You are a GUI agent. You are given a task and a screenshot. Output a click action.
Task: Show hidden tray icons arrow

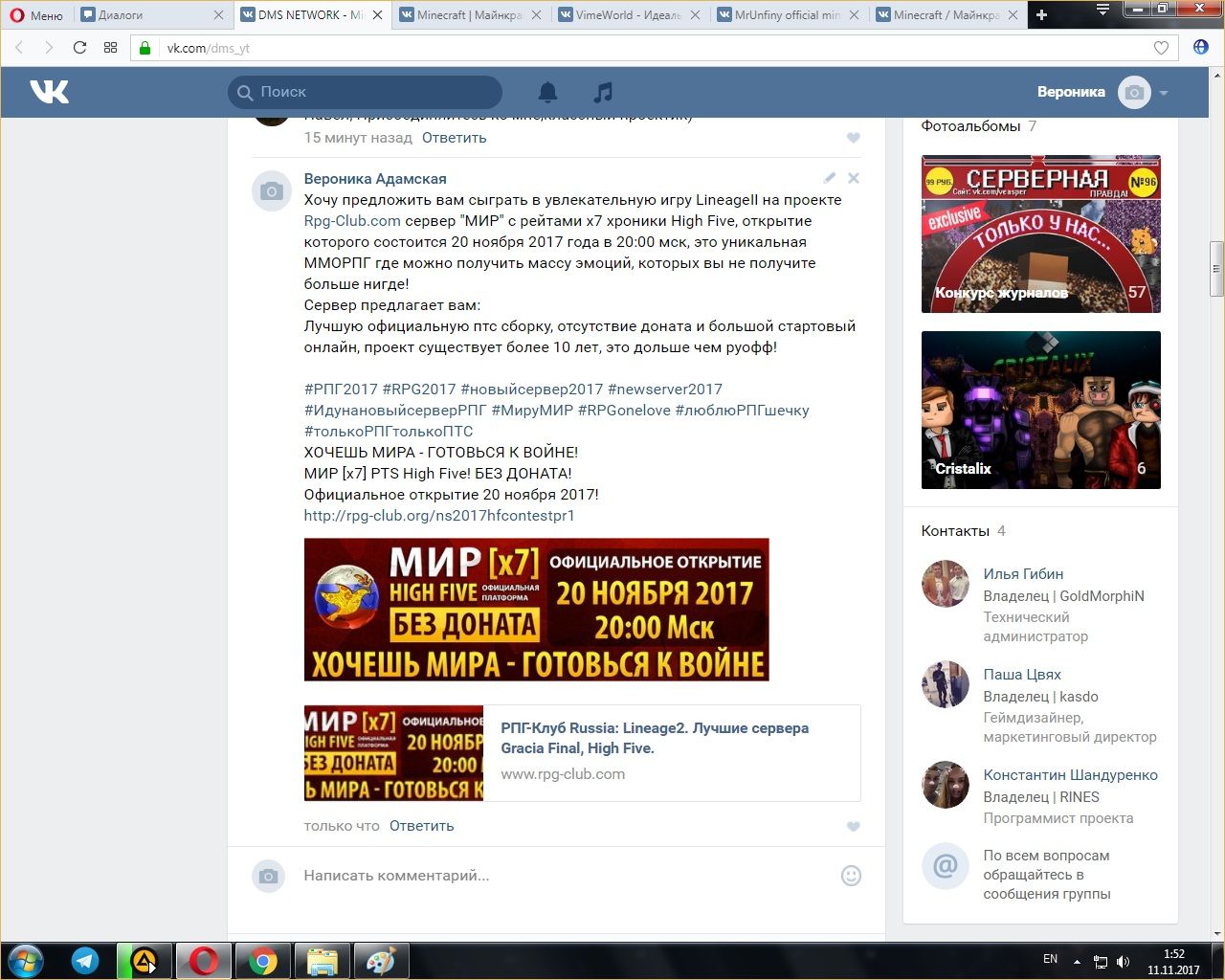pyautogui.click(x=1077, y=962)
